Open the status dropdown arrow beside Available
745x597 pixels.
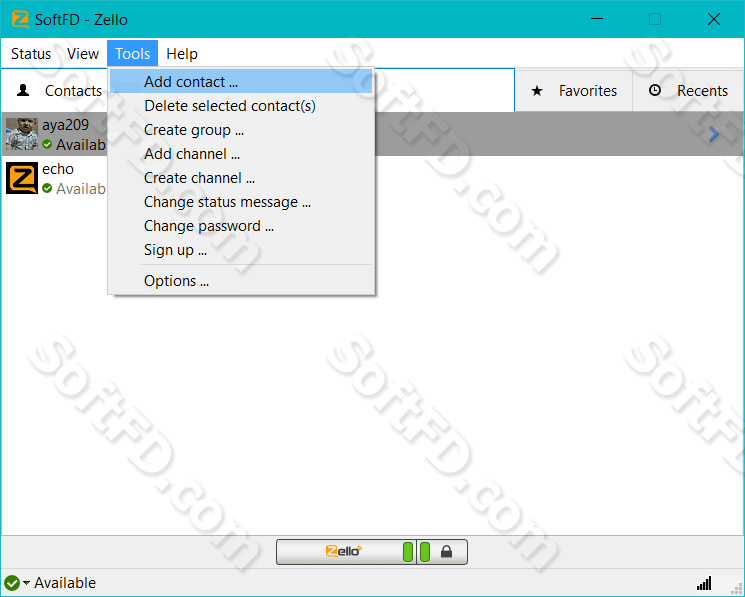pos(26,583)
